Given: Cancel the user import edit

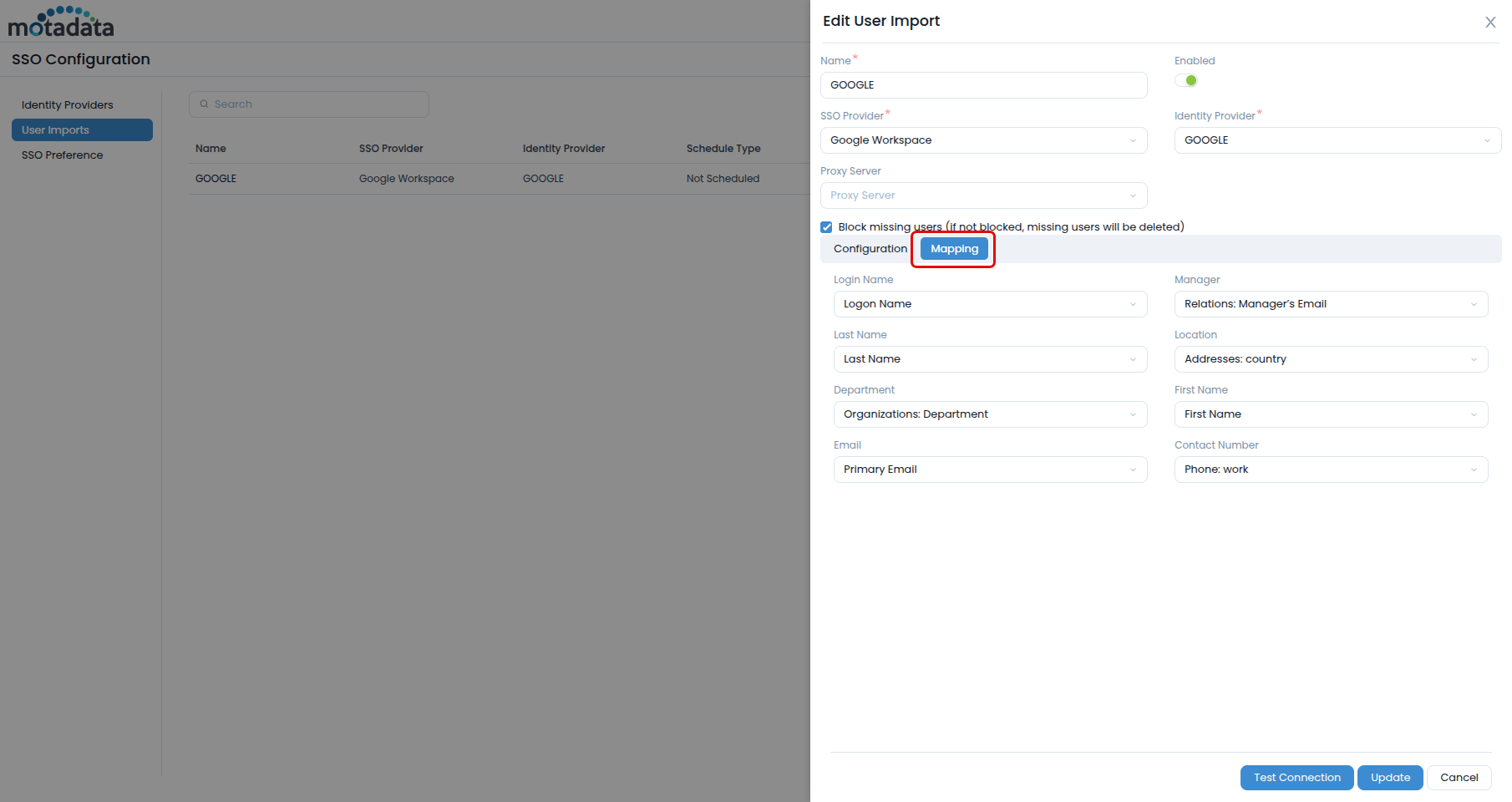Looking at the screenshot, I should click(x=1459, y=778).
